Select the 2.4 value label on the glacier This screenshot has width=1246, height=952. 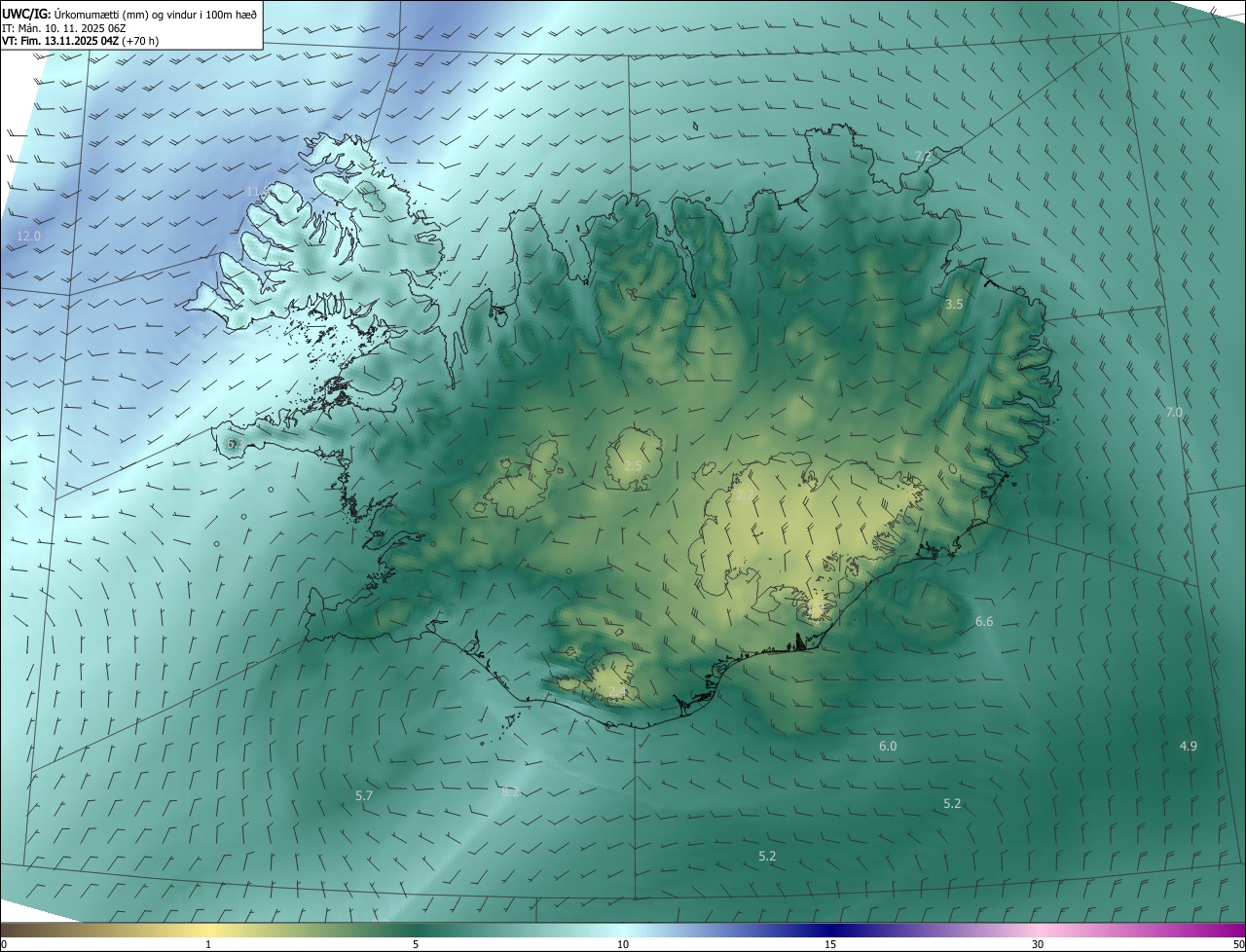(x=617, y=692)
